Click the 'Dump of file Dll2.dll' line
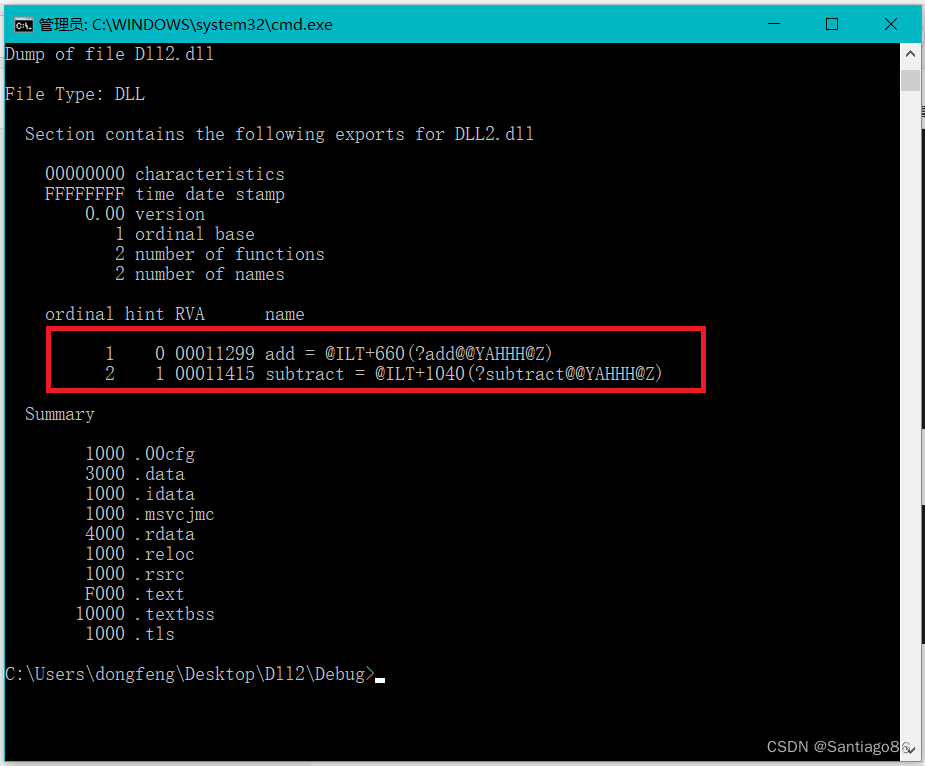 pyautogui.click(x=109, y=54)
